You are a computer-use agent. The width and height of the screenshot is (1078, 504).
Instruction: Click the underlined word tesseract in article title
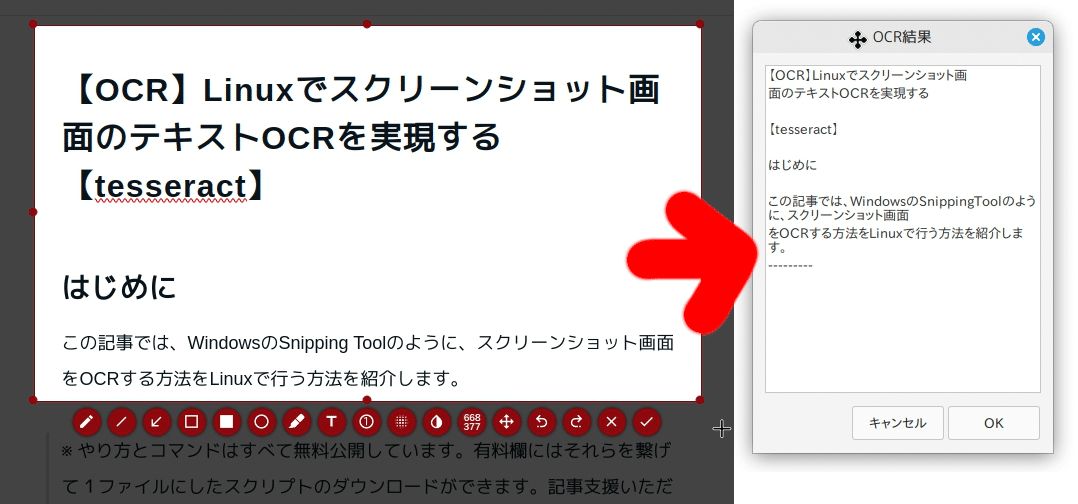[x=170, y=186]
